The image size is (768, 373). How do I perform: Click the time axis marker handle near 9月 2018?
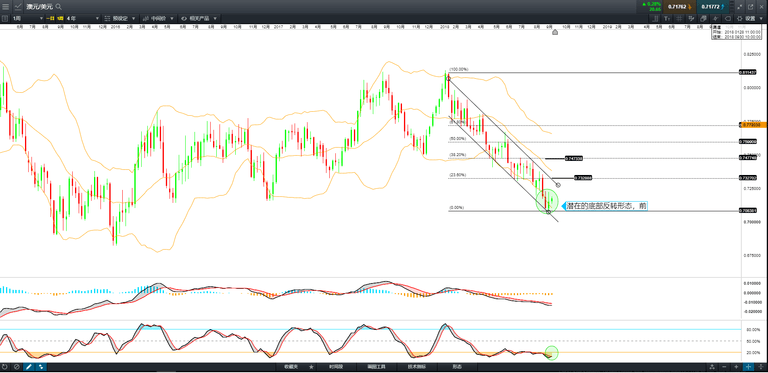[555, 32]
